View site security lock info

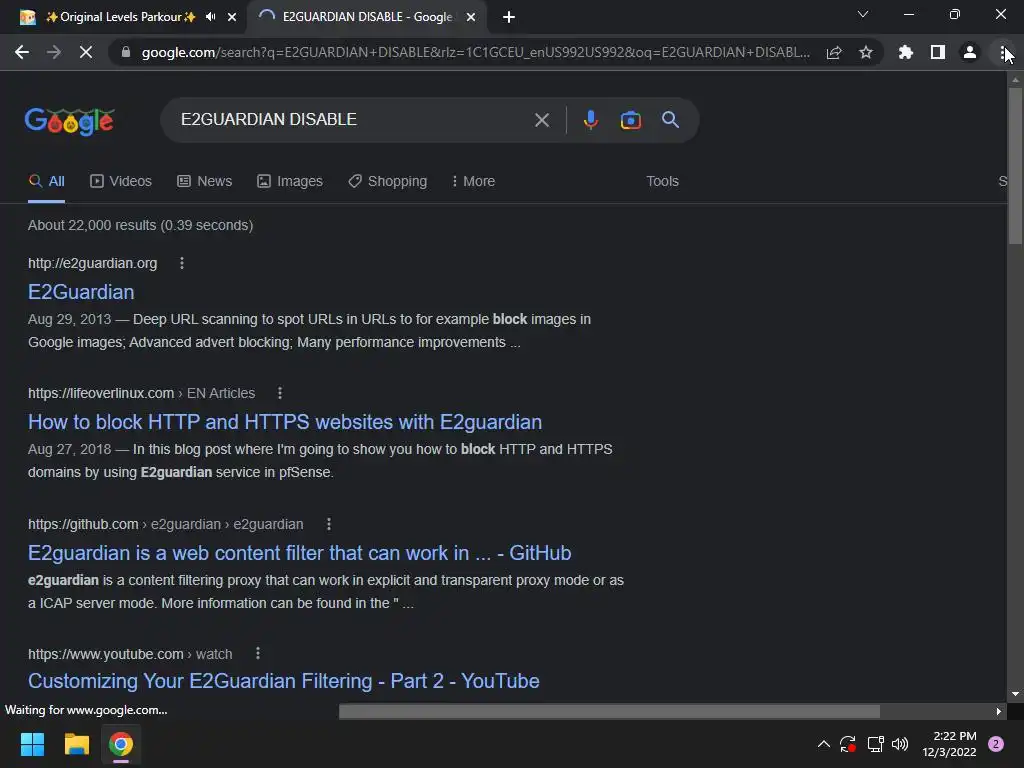point(126,52)
